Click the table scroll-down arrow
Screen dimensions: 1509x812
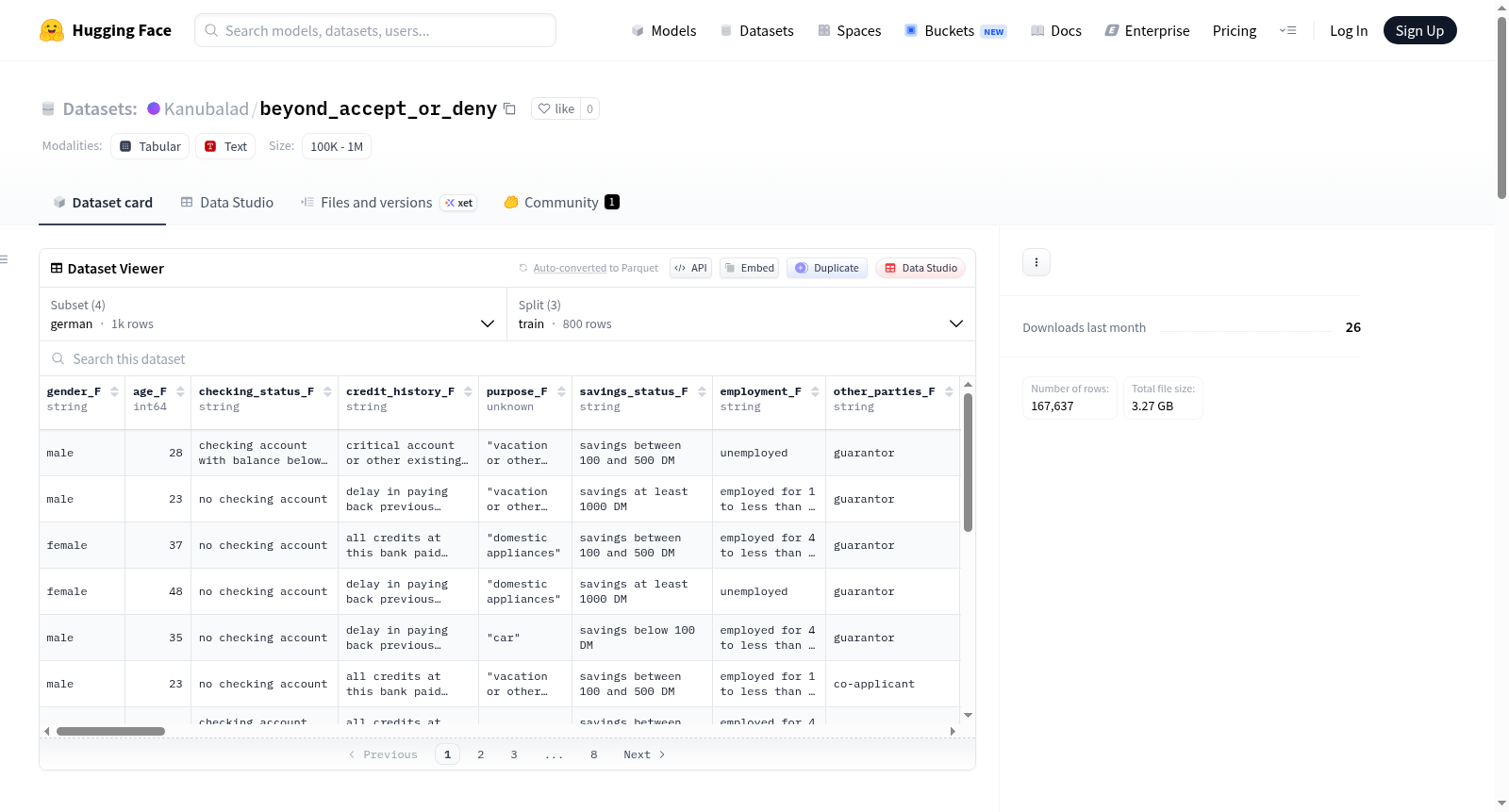968,716
